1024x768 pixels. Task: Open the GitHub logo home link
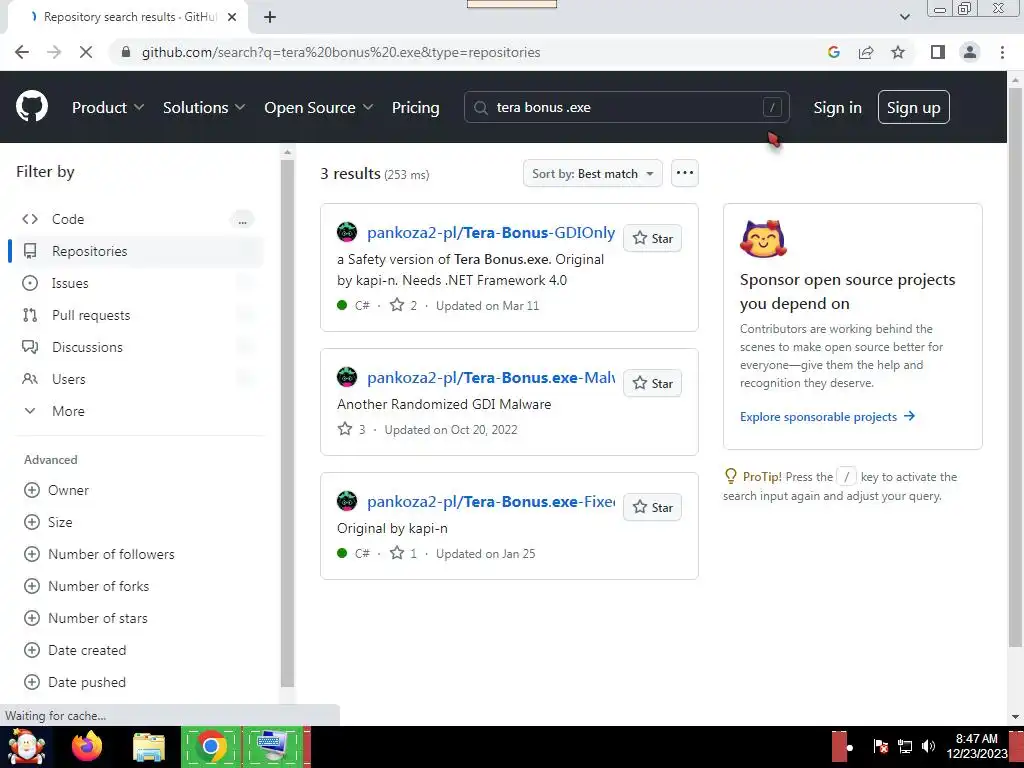pyautogui.click(x=31, y=107)
